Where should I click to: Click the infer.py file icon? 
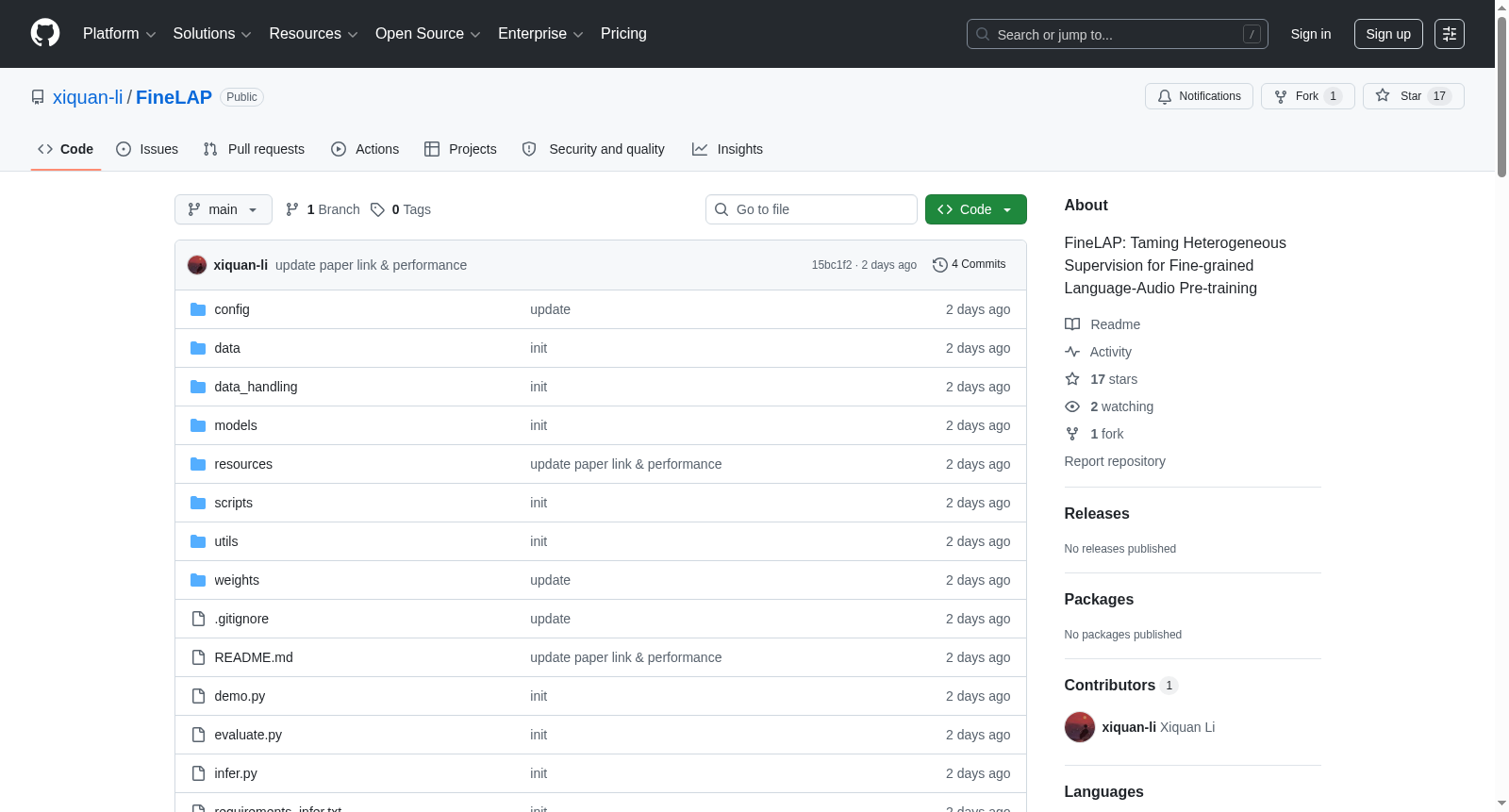pos(198,773)
